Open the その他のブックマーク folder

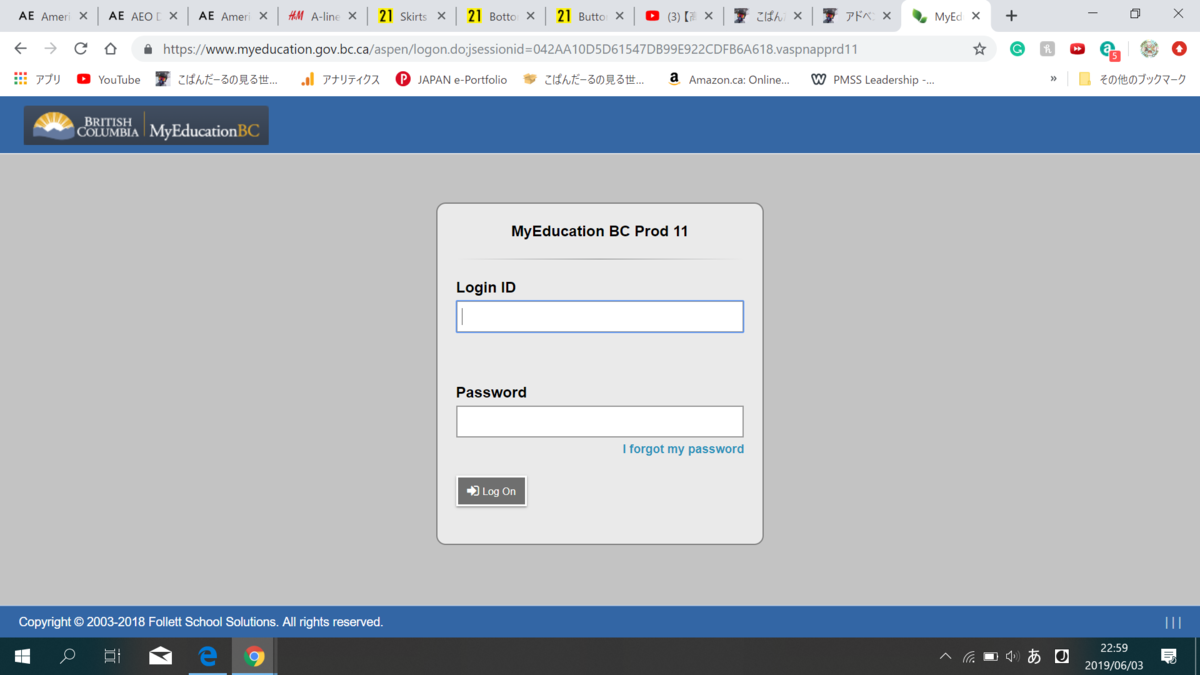1132,79
